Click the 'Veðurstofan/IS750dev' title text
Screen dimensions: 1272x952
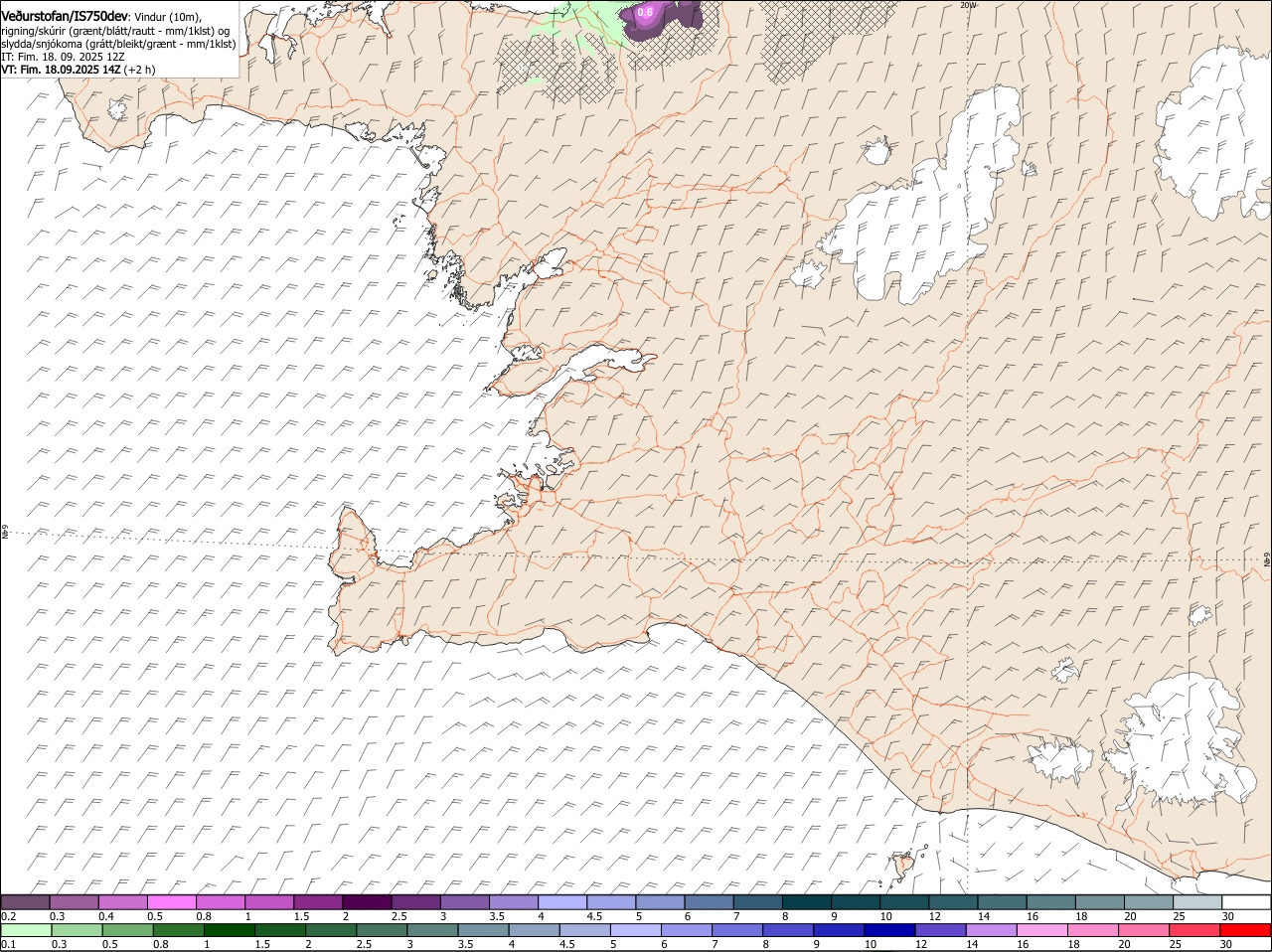coord(65,17)
